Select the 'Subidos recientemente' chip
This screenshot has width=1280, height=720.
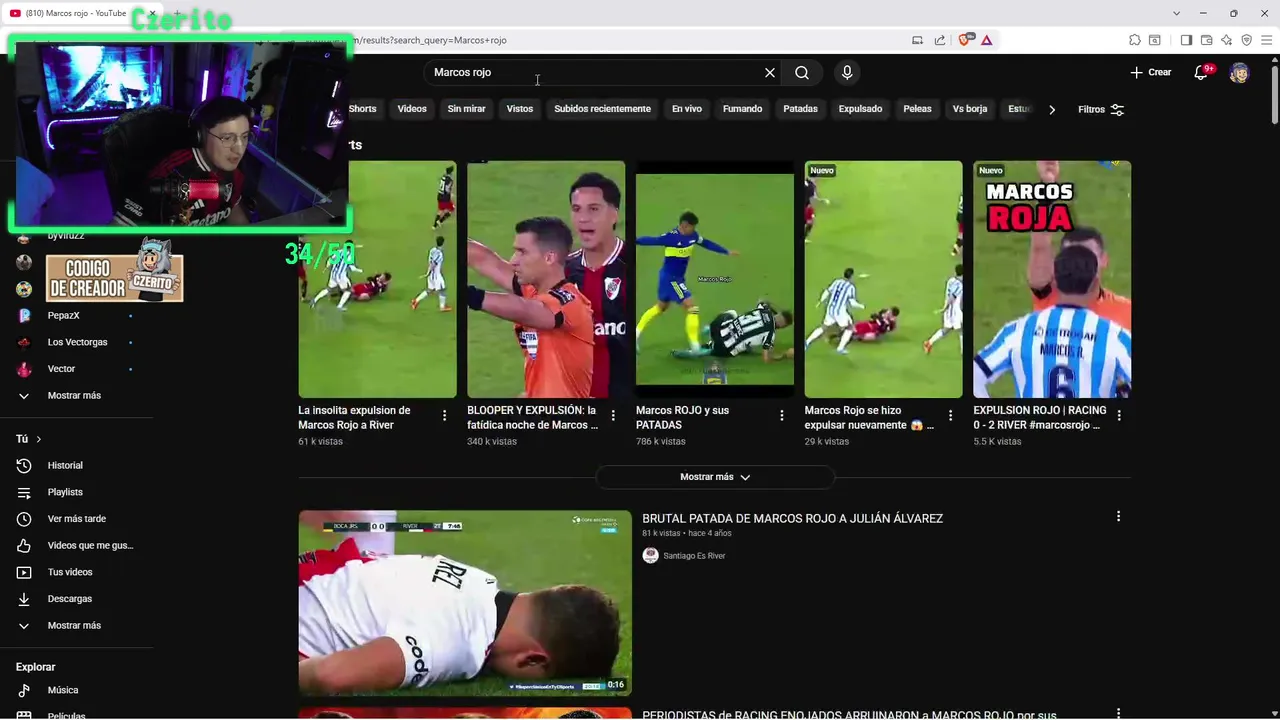click(602, 109)
